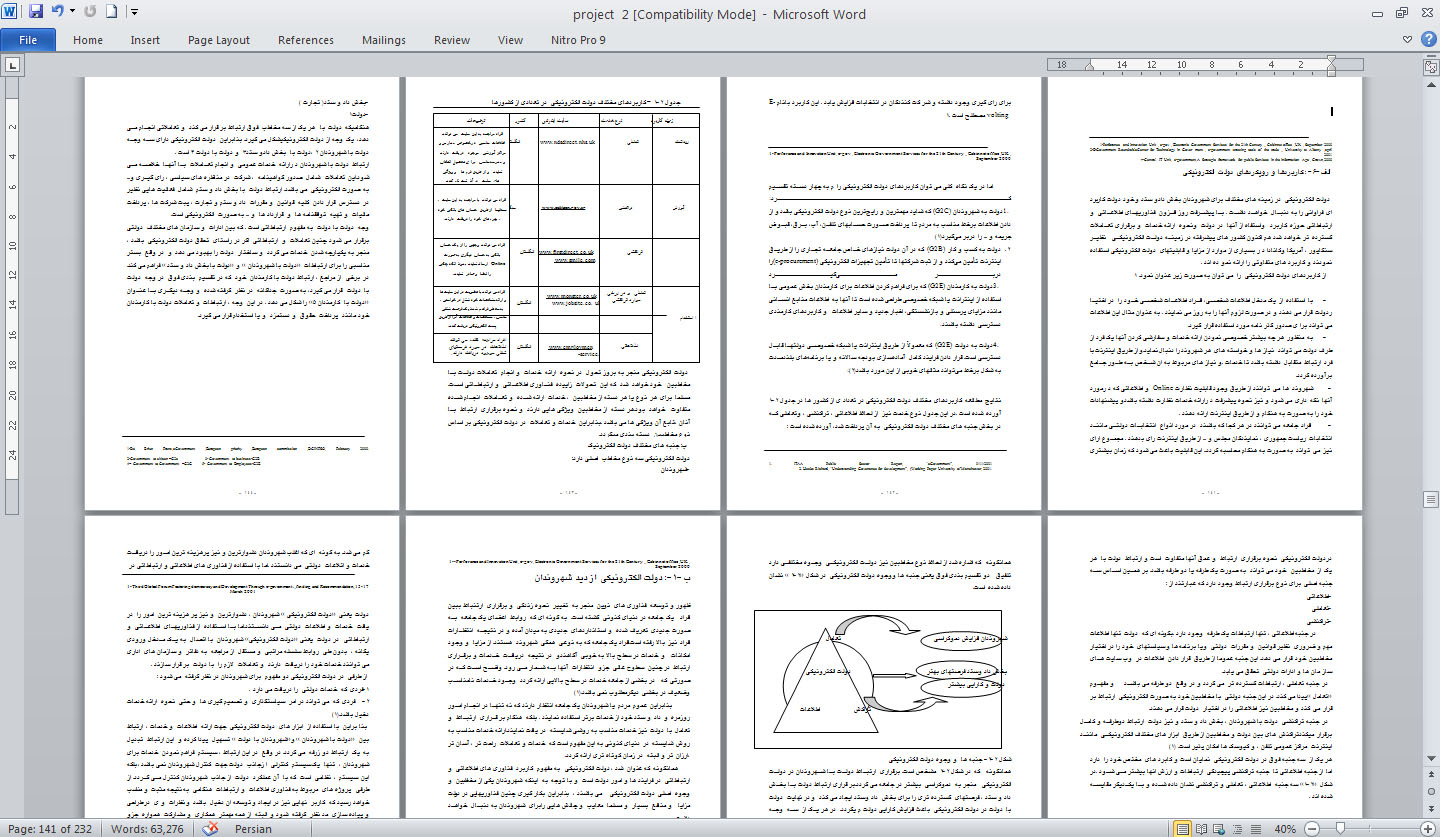Image resolution: width=1440 pixels, height=837 pixels.
Task: Open the Page Layout tab
Action: pos(219,40)
